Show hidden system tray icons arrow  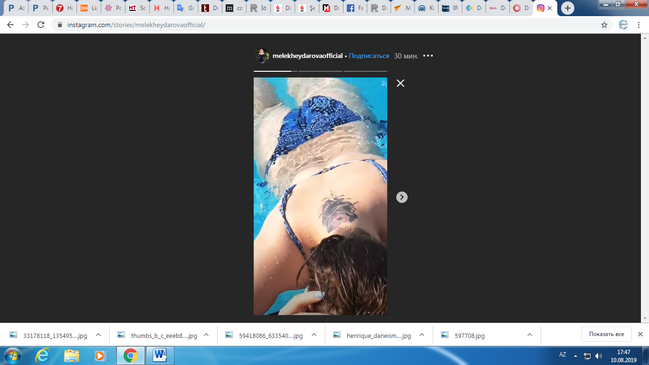coord(575,356)
